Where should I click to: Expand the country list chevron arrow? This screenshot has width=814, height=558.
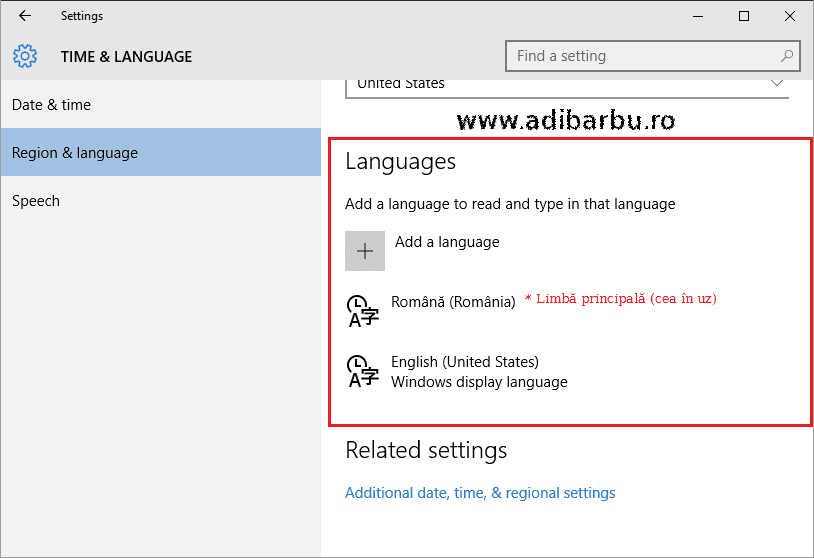(x=777, y=84)
